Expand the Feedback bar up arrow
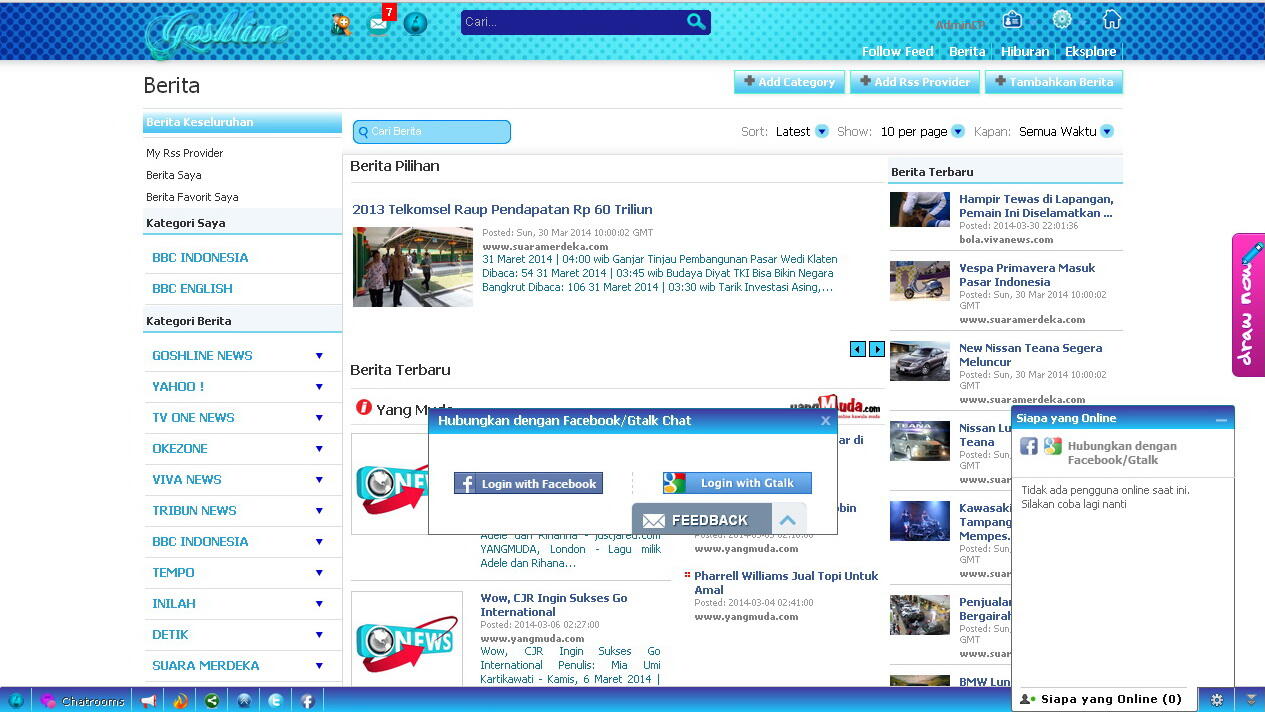Screen dimensions: 1265x712 tap(788, 520)
